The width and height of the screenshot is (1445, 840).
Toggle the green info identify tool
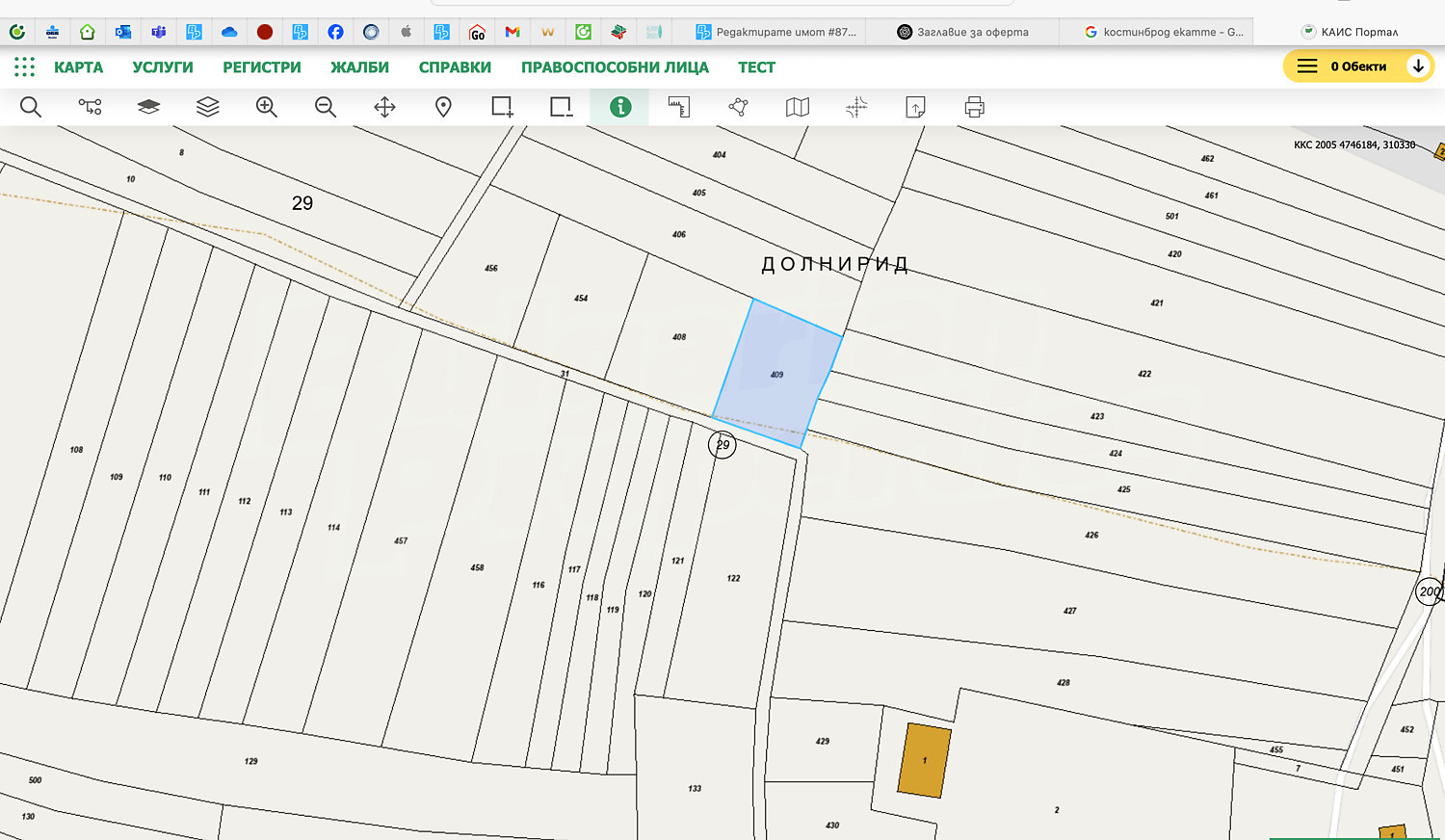620,107
